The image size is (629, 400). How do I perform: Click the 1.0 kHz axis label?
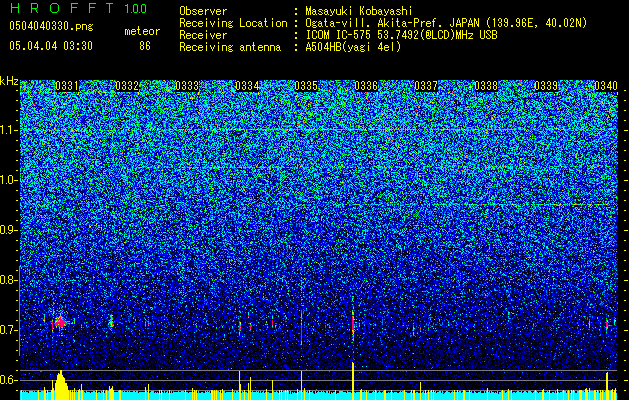[x=8, y=180]
